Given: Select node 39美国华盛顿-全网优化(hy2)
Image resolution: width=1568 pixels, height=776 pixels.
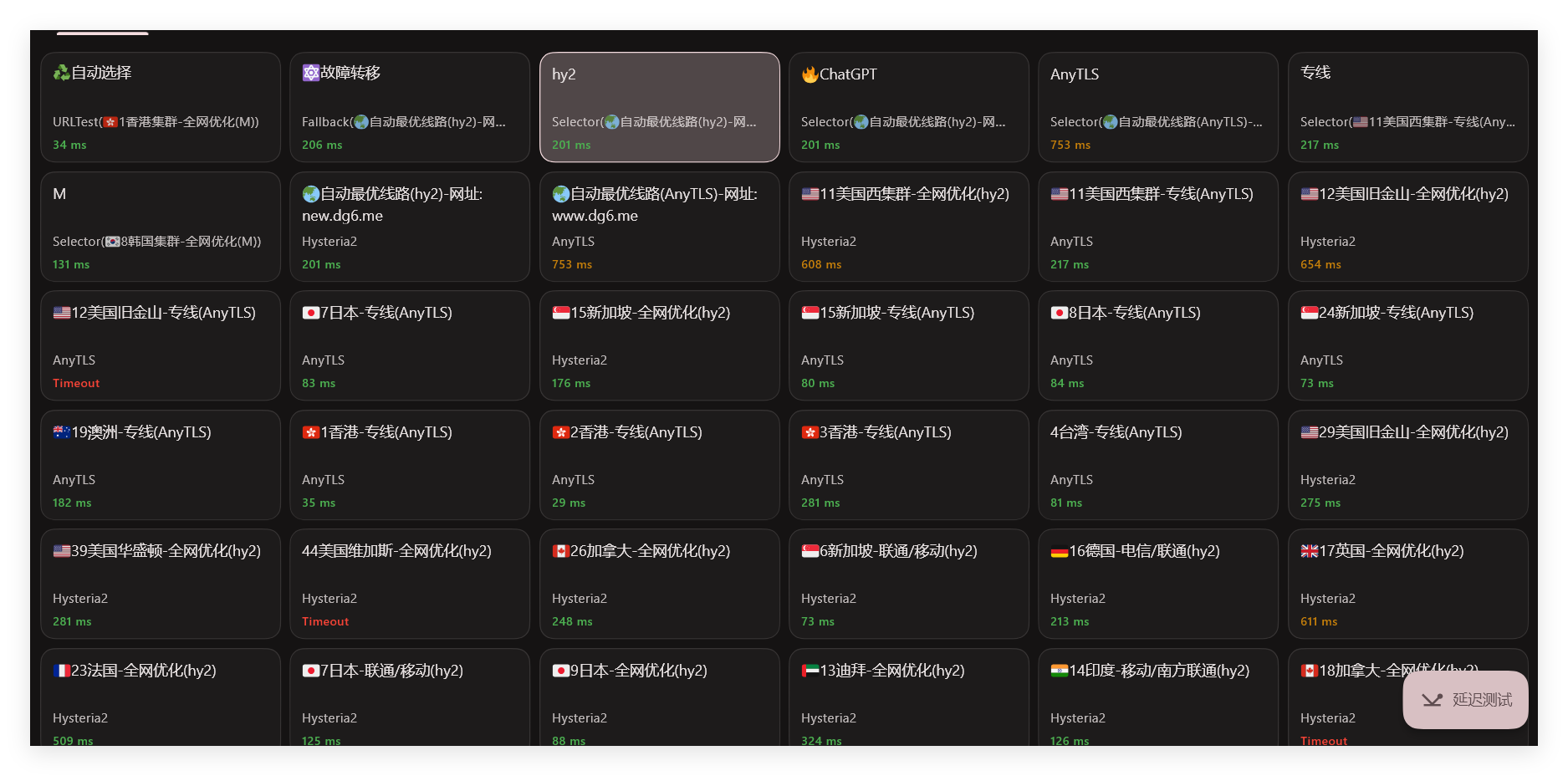Looking at the screenshot, I should (161, 584).
